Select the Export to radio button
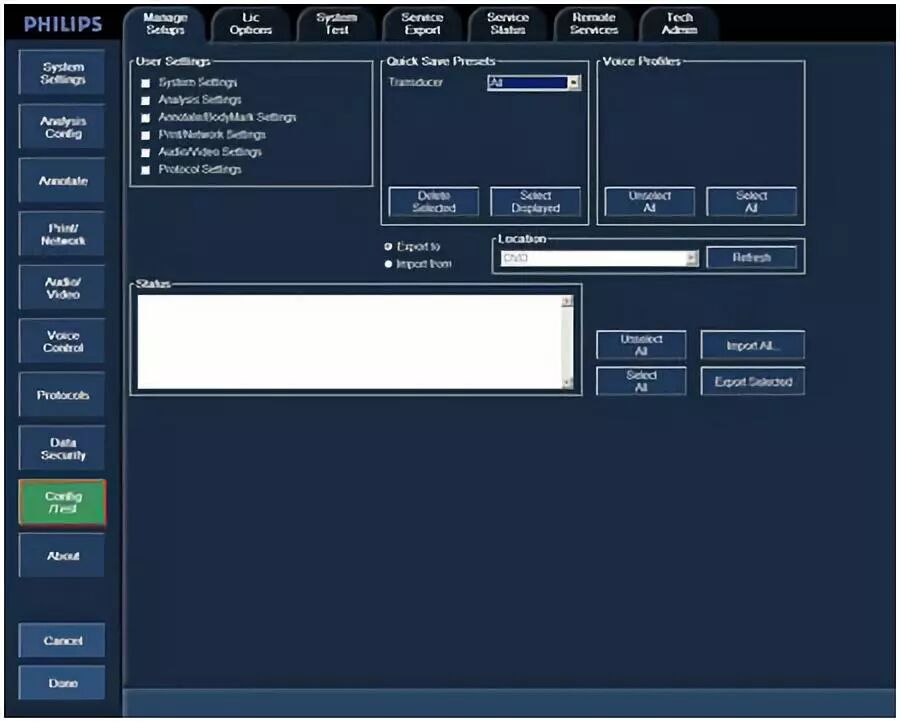900x722 pixels. pyautogui.click(x=388, y=247)
